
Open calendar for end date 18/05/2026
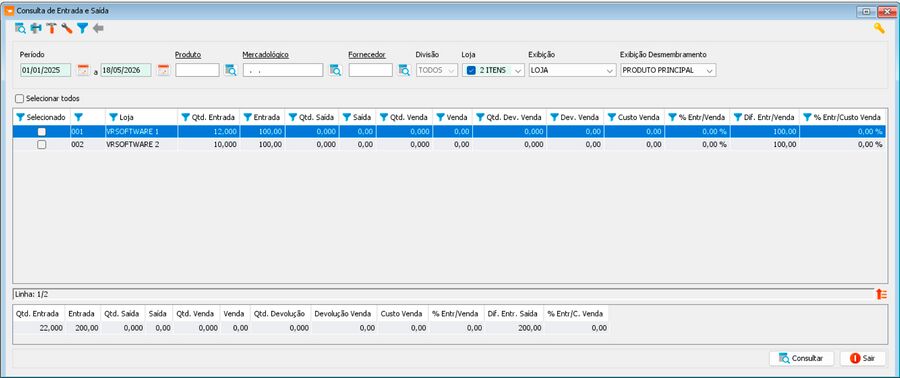click(x=164, y=70)
